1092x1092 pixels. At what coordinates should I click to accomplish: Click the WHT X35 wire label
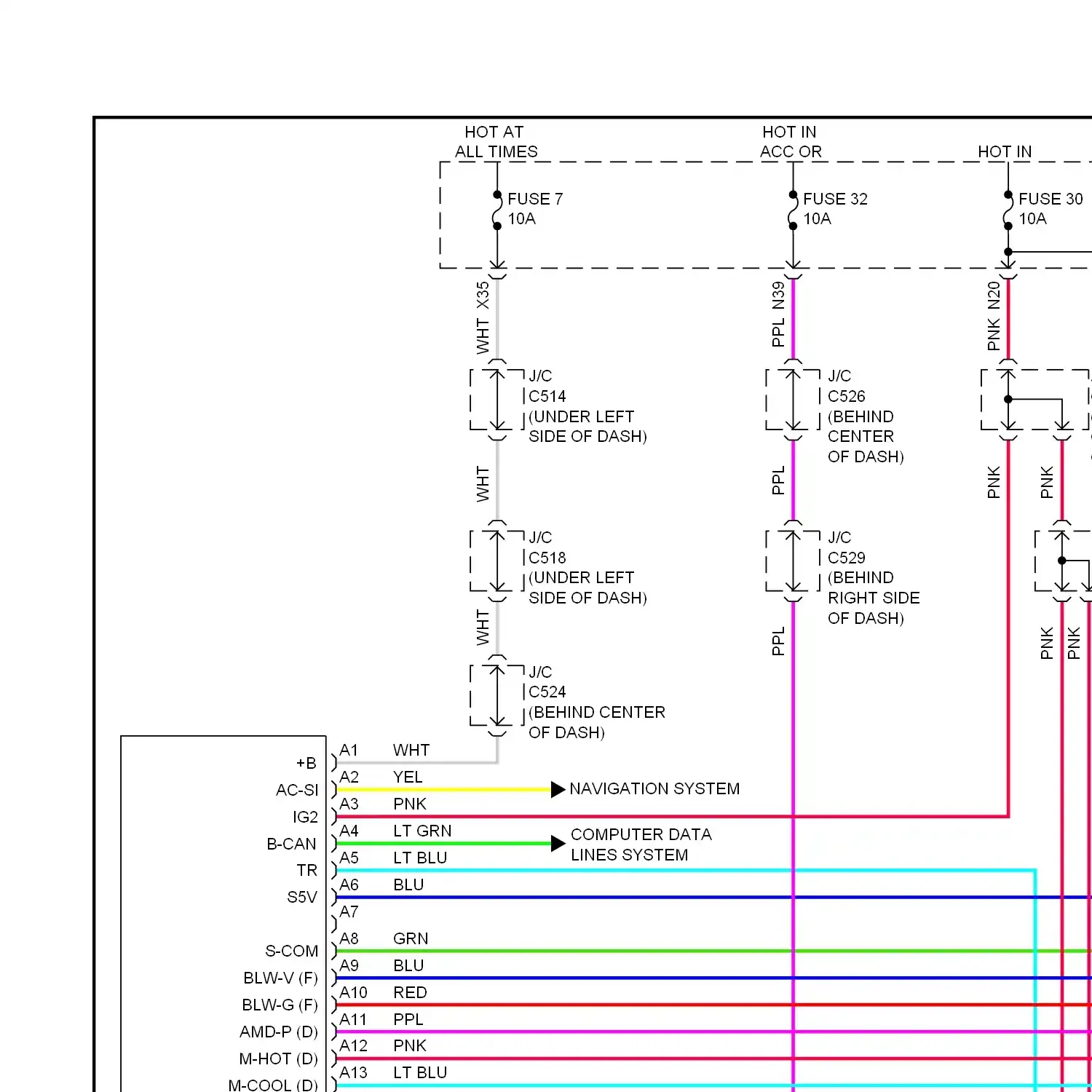(x=483, y=318)
